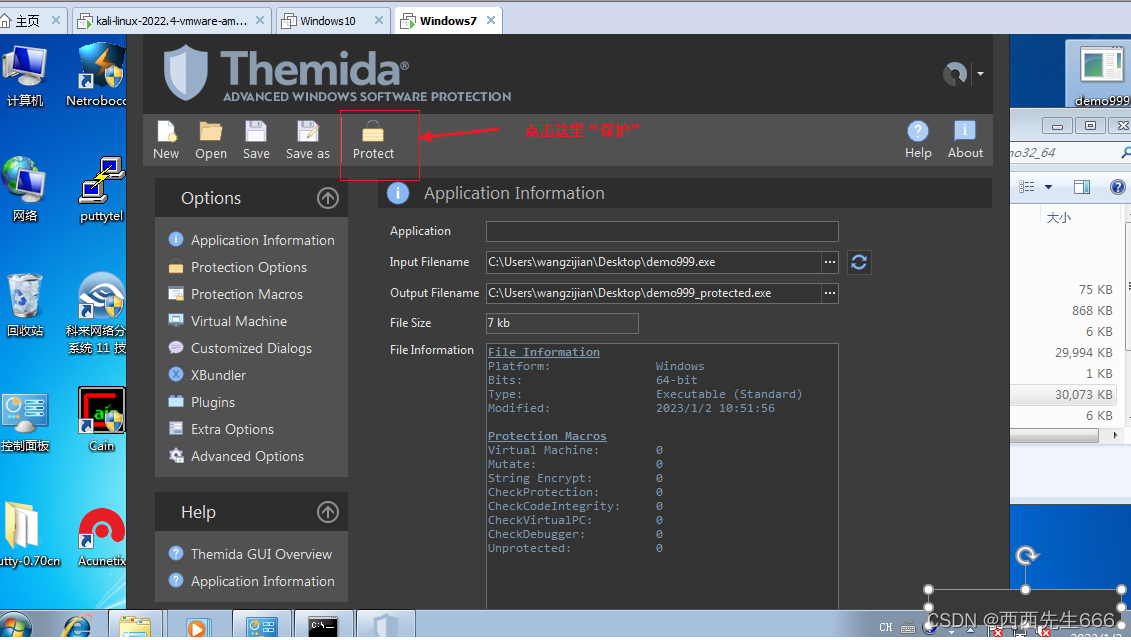Open a project file with Open icon
This screenshot has width=1131, height=640.
point(211,140)
